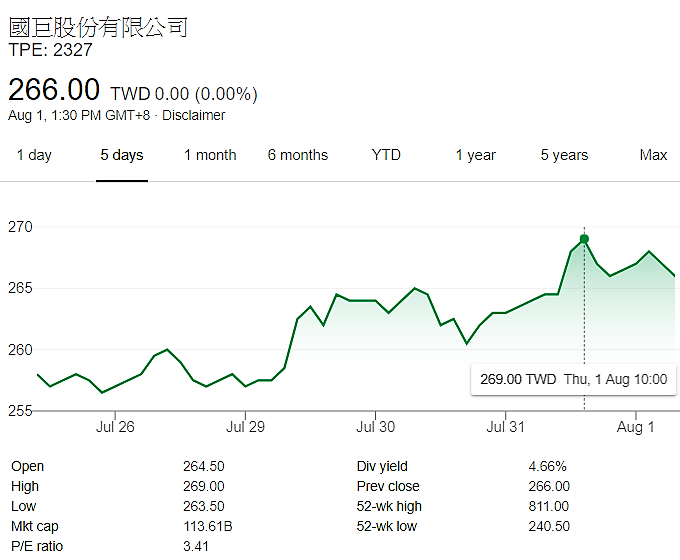Show the 5 years chart tab
This screenshot has width=680, height=560.
[x=564, y=155]
